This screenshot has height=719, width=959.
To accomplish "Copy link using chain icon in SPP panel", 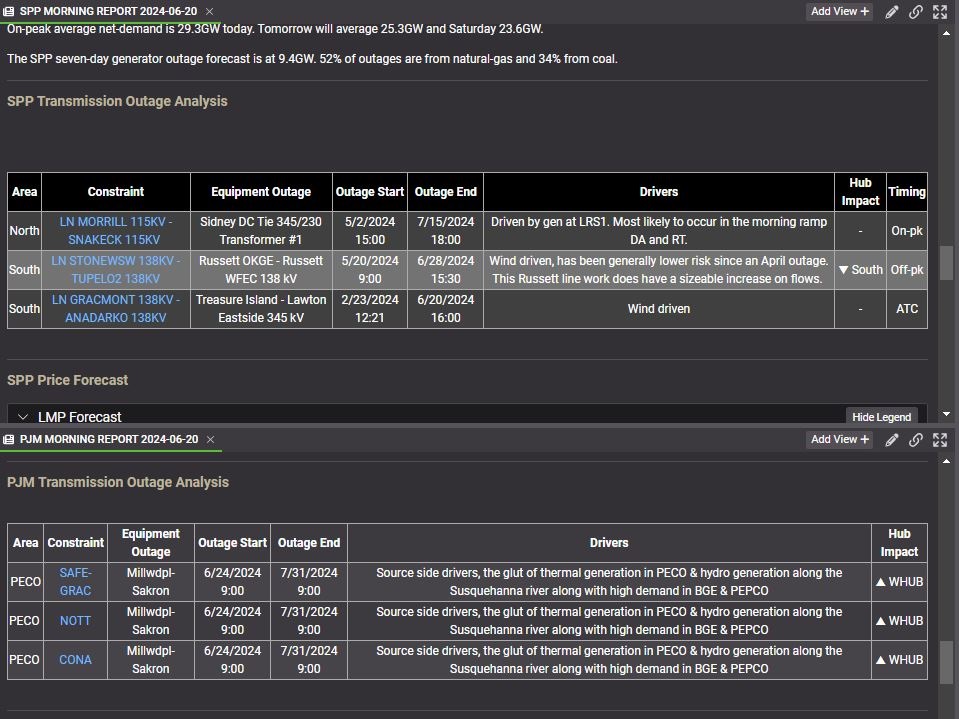I will click(x=916, y=12).
